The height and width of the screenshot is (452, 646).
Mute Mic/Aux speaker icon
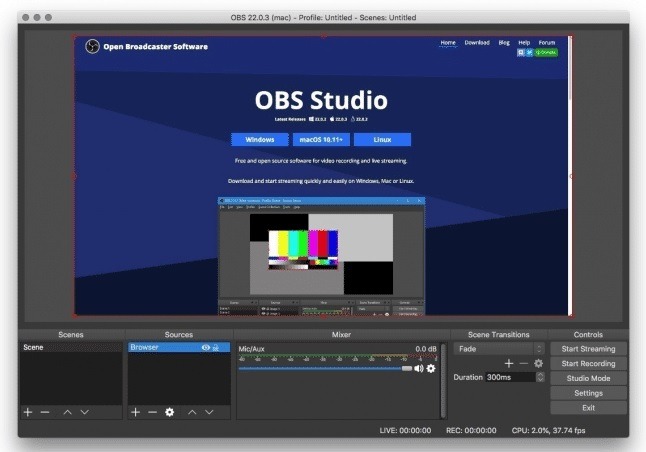click(419, 368)
